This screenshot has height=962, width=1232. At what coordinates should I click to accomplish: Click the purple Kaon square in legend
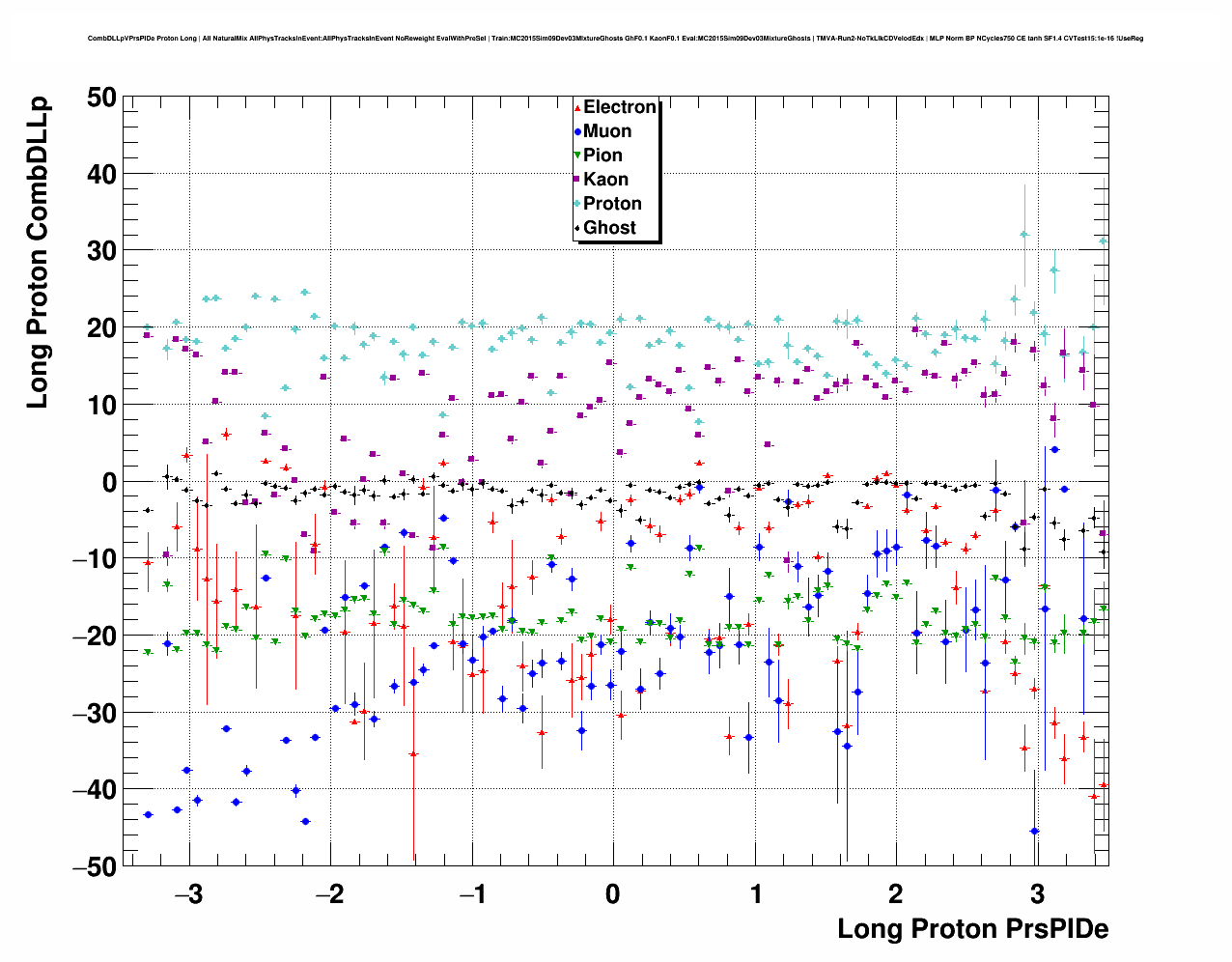coord(577,181)
